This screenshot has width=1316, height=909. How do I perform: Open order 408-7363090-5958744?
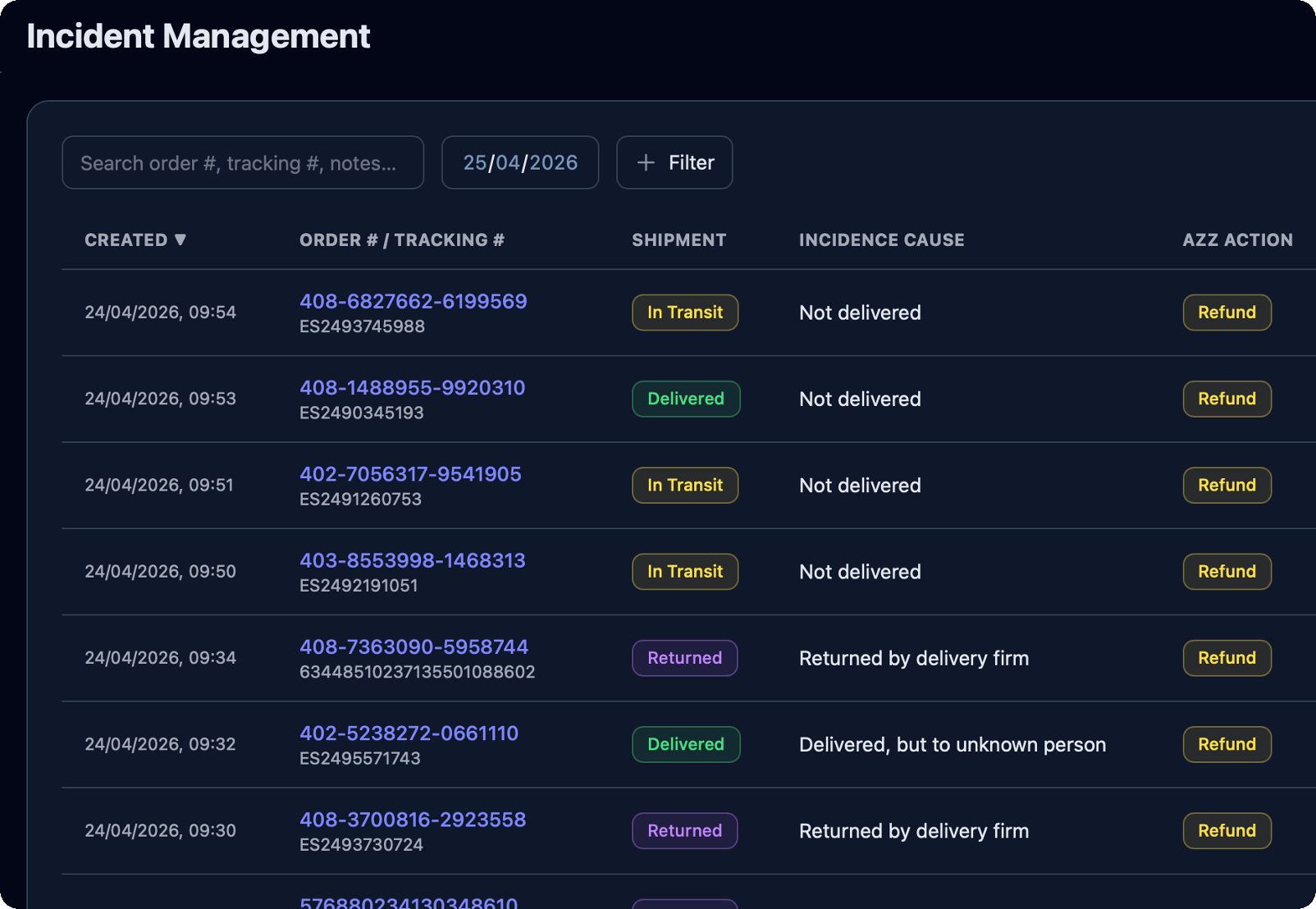coord(414,646)
